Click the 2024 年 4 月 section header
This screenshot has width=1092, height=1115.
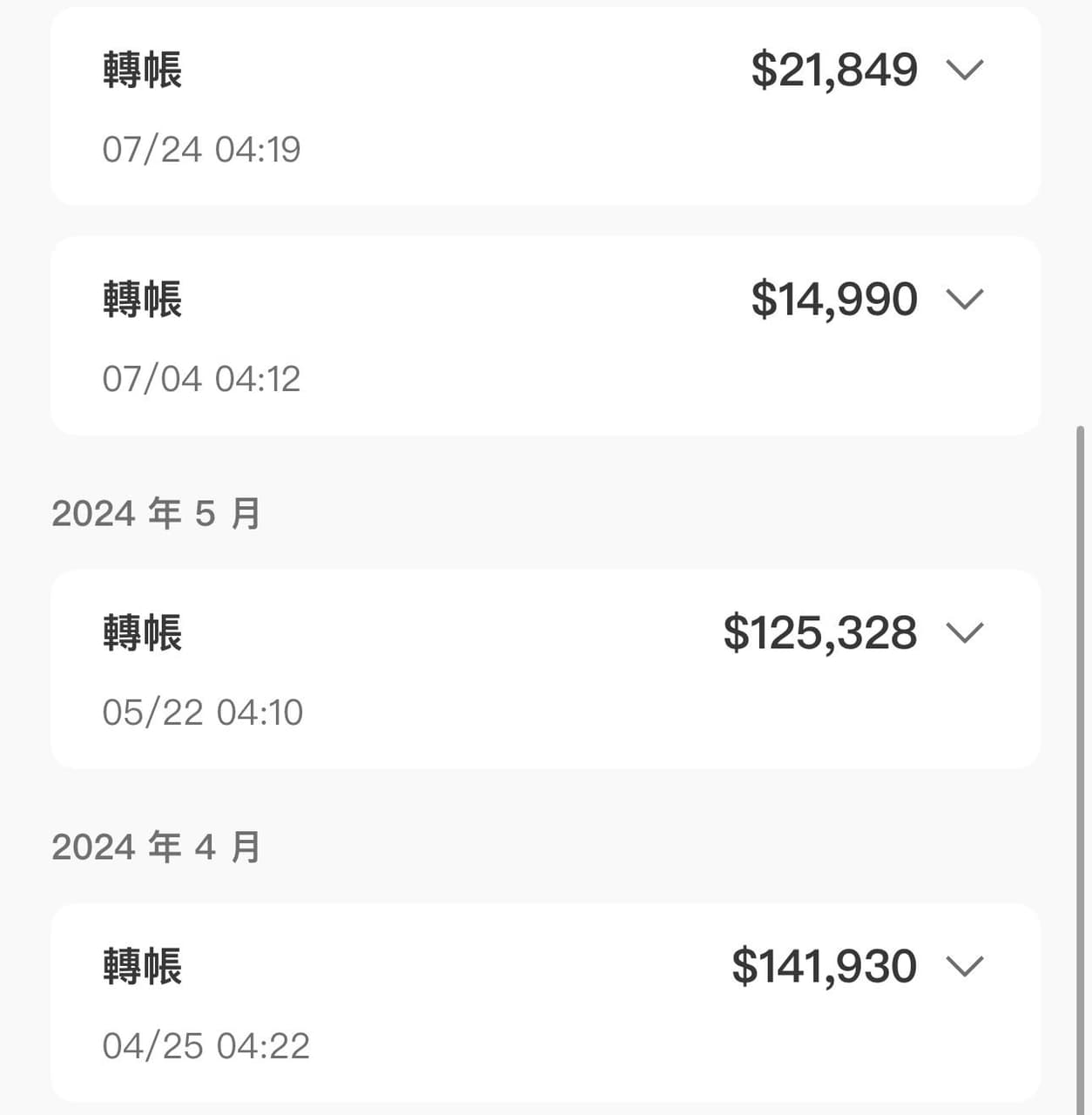pyautogui.click(x=156, y=847)
